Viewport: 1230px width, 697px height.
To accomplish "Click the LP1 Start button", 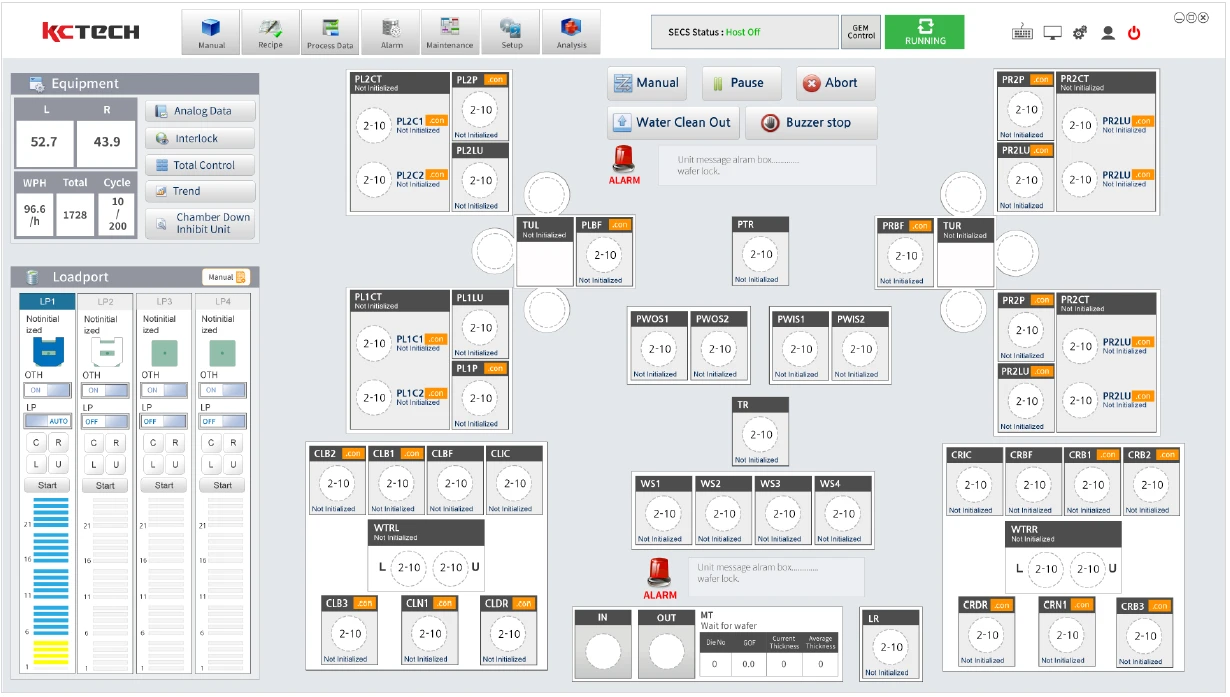I will click(47, 485).
